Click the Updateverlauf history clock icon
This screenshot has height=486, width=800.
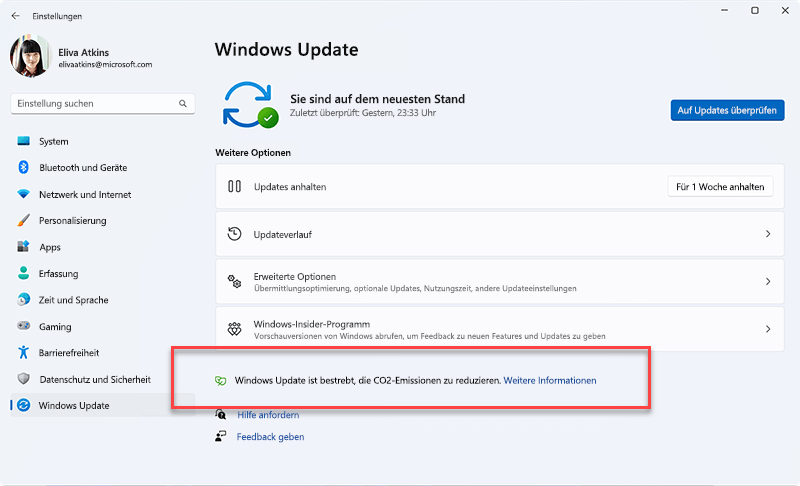[x=234, y=234]
